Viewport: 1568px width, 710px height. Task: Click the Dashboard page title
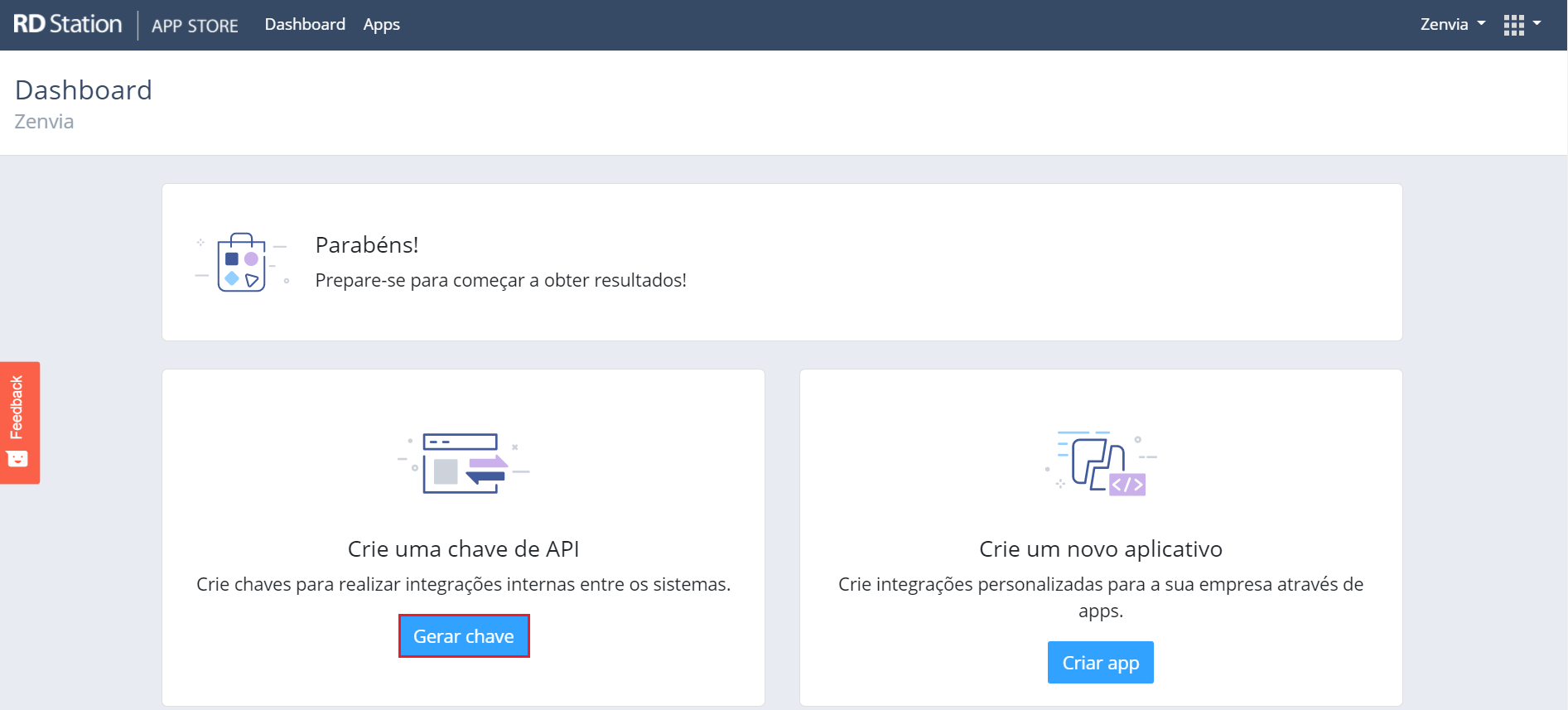84,89
